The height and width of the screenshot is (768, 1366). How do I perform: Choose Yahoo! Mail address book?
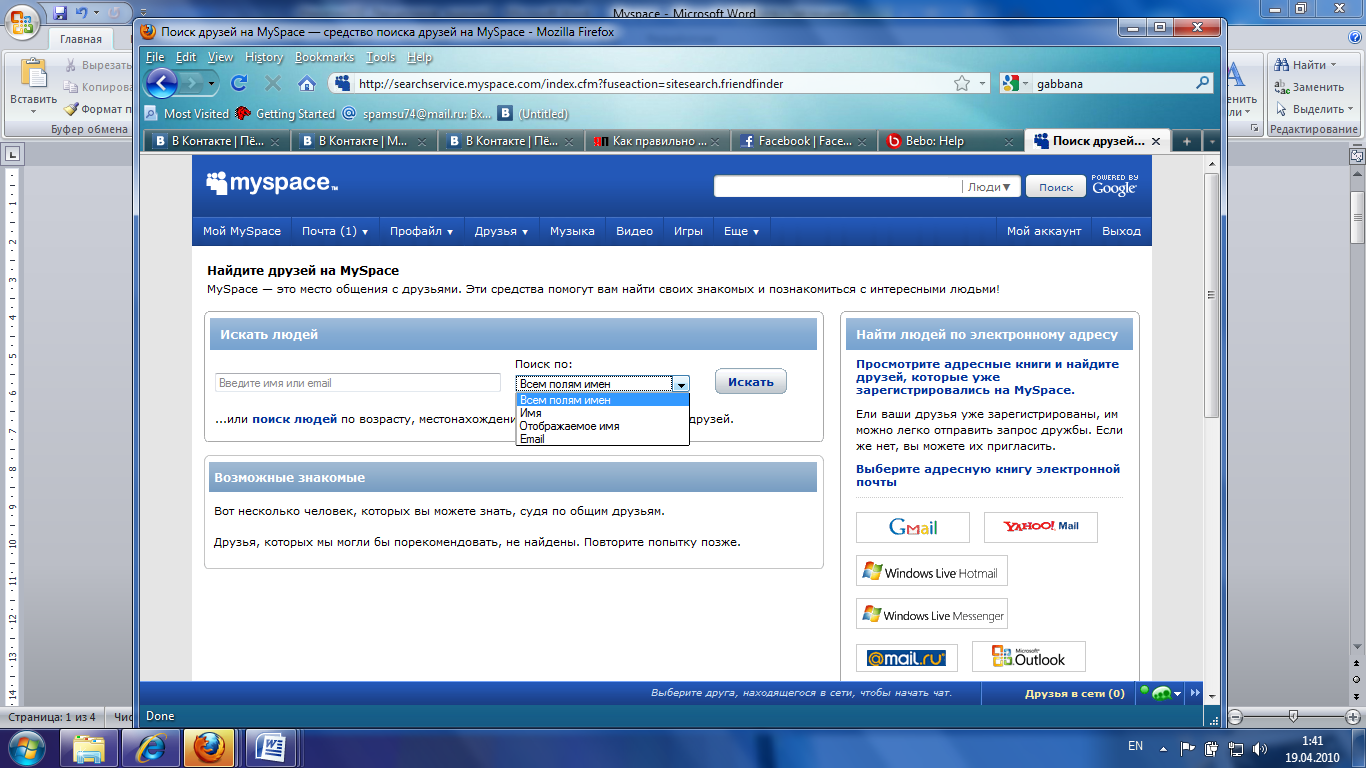coord(1041,527)
